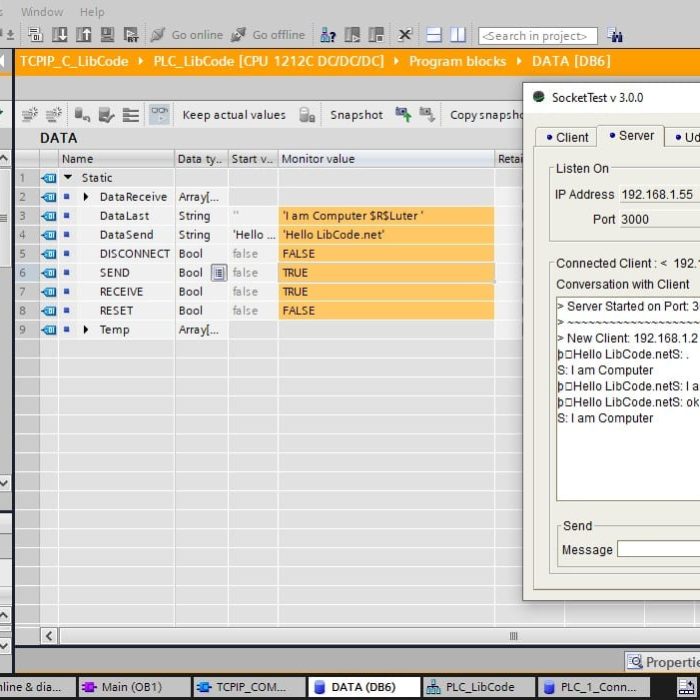Click the tag icon on the DataSend row
This screenshot has height=700, width=700.
click(x=49, y=235)
